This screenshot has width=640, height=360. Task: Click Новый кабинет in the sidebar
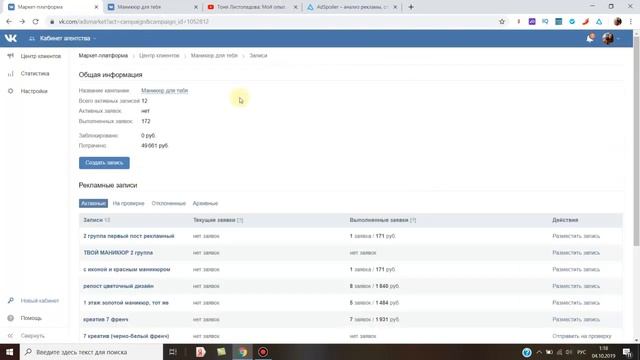[x=33, y=301]
